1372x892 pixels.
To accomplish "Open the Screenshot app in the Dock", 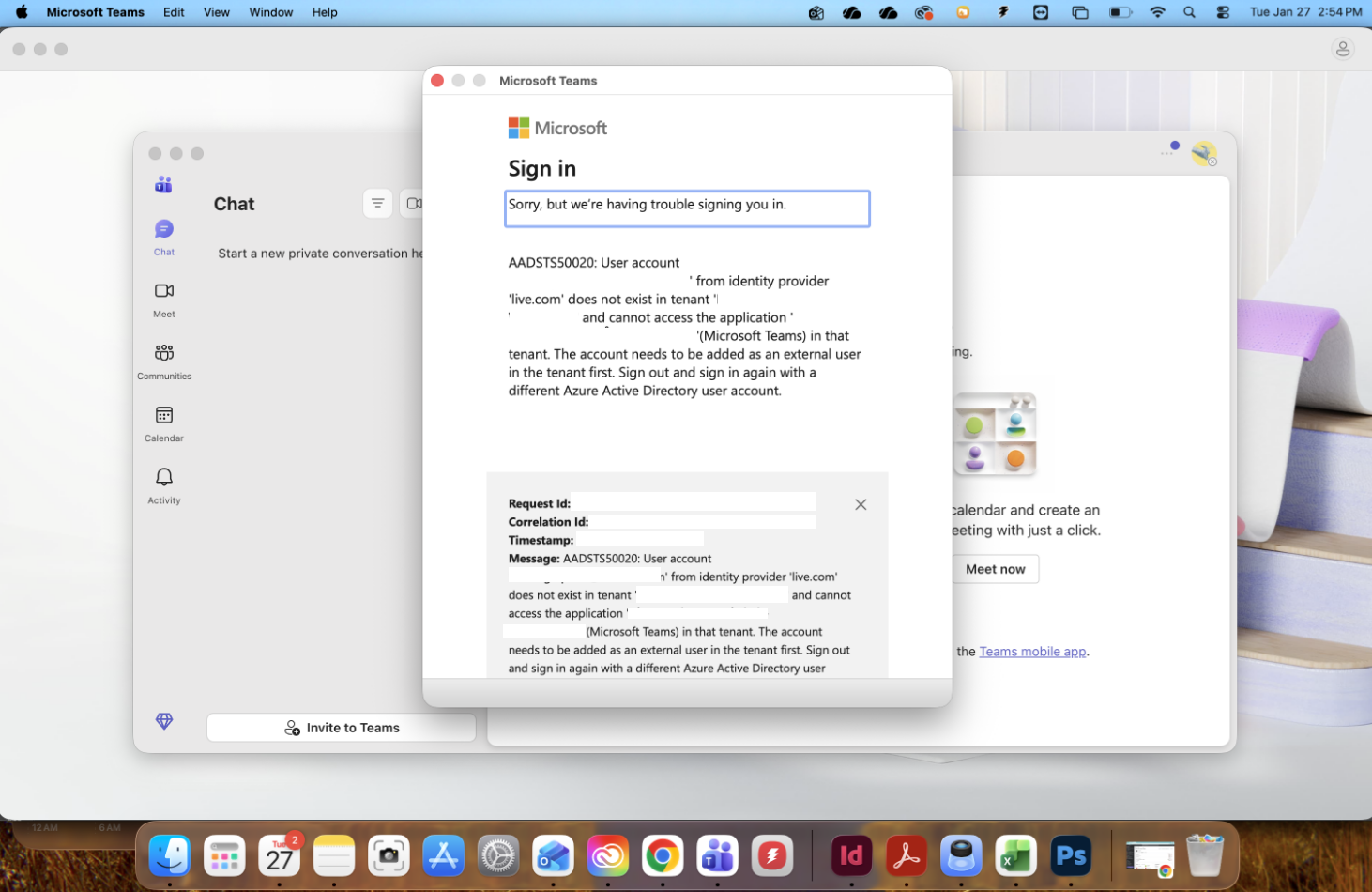I will click(x=389, y=855).
